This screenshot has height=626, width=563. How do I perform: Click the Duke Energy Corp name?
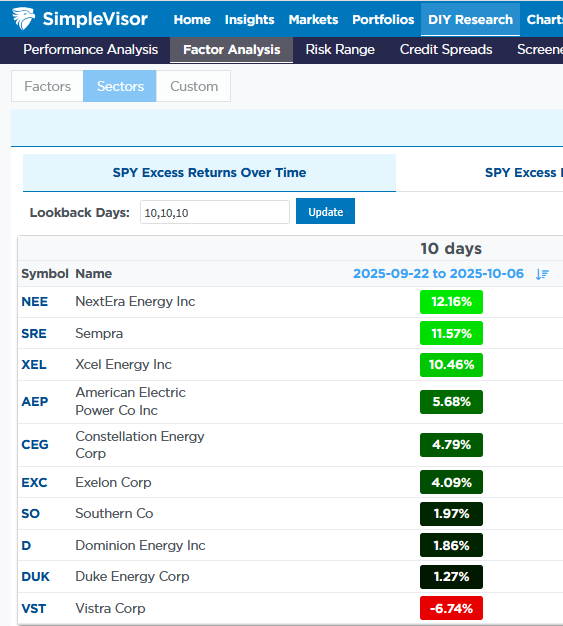(x=133, y=577)
